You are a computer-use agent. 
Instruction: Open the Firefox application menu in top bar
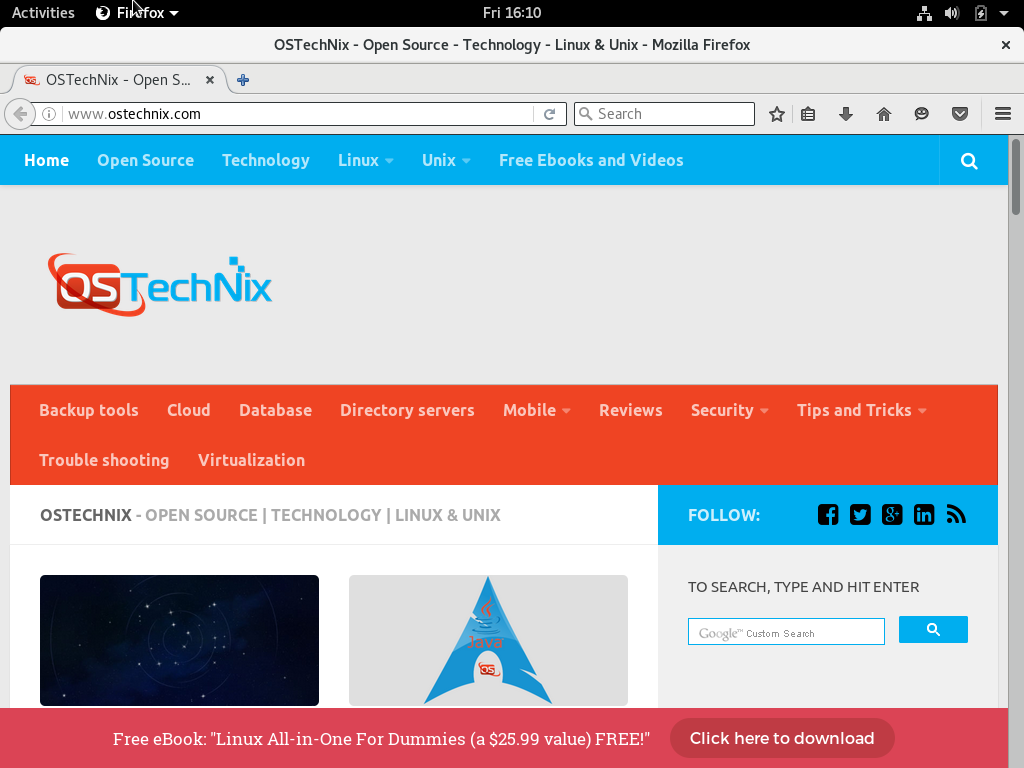coord(137,13)
